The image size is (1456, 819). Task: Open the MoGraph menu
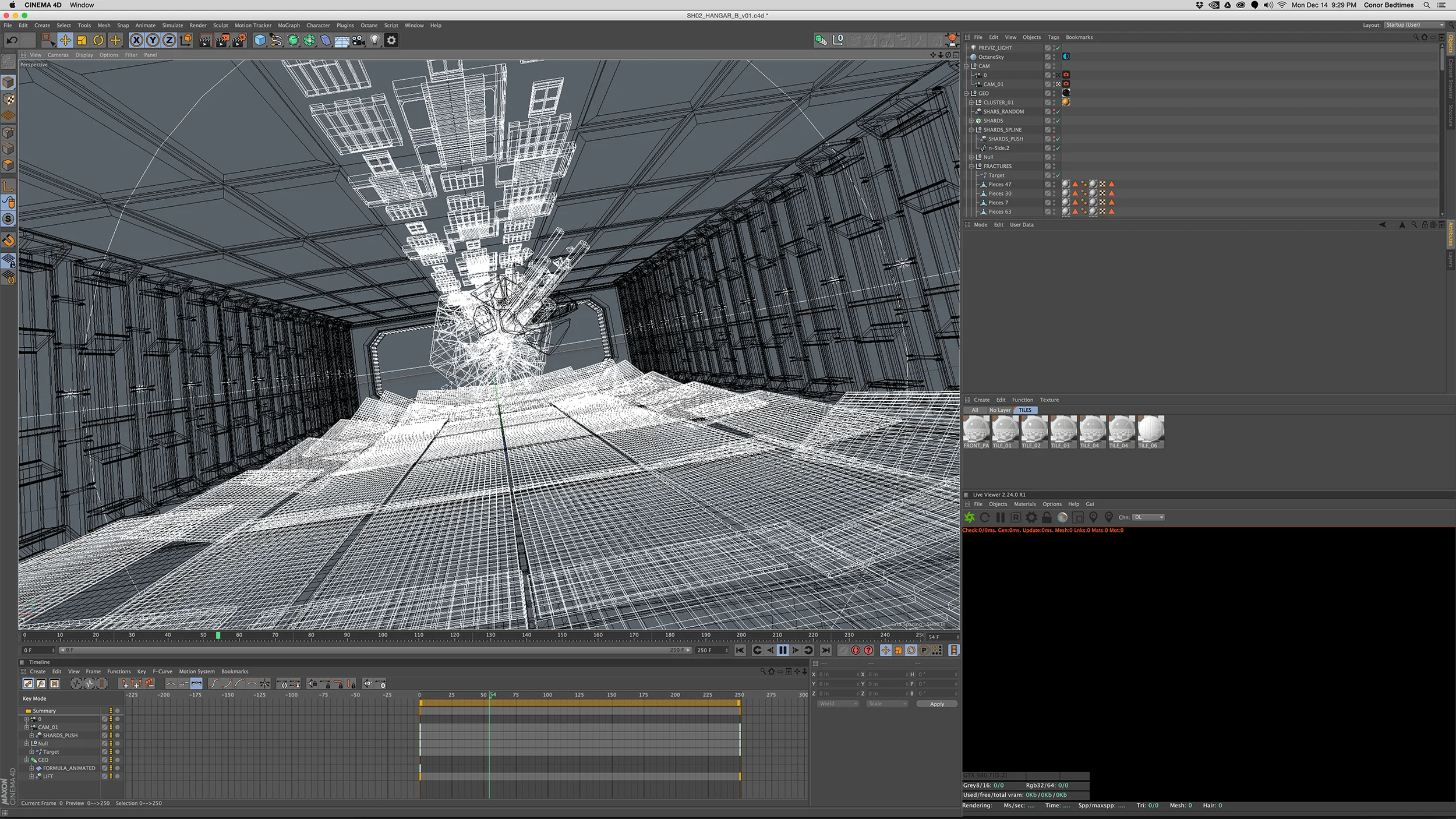pos(288,26)
